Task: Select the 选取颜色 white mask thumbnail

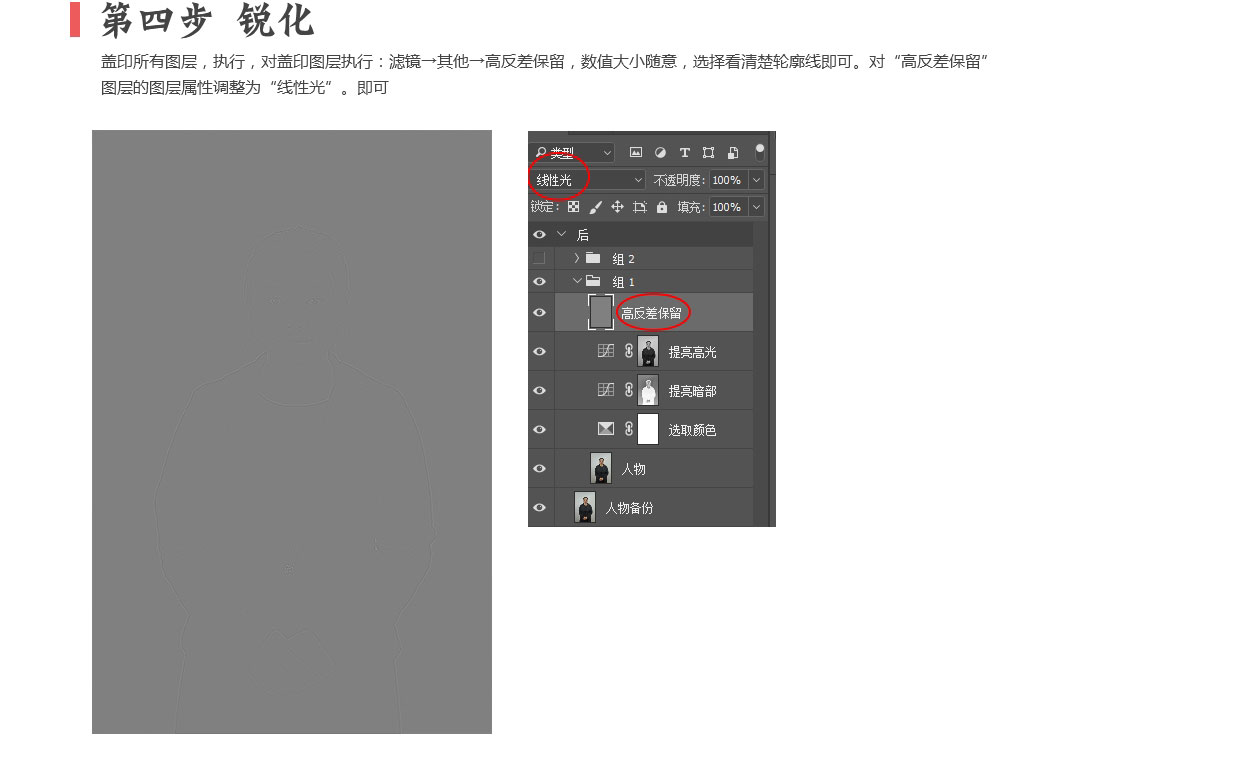Action: (648, 429)
